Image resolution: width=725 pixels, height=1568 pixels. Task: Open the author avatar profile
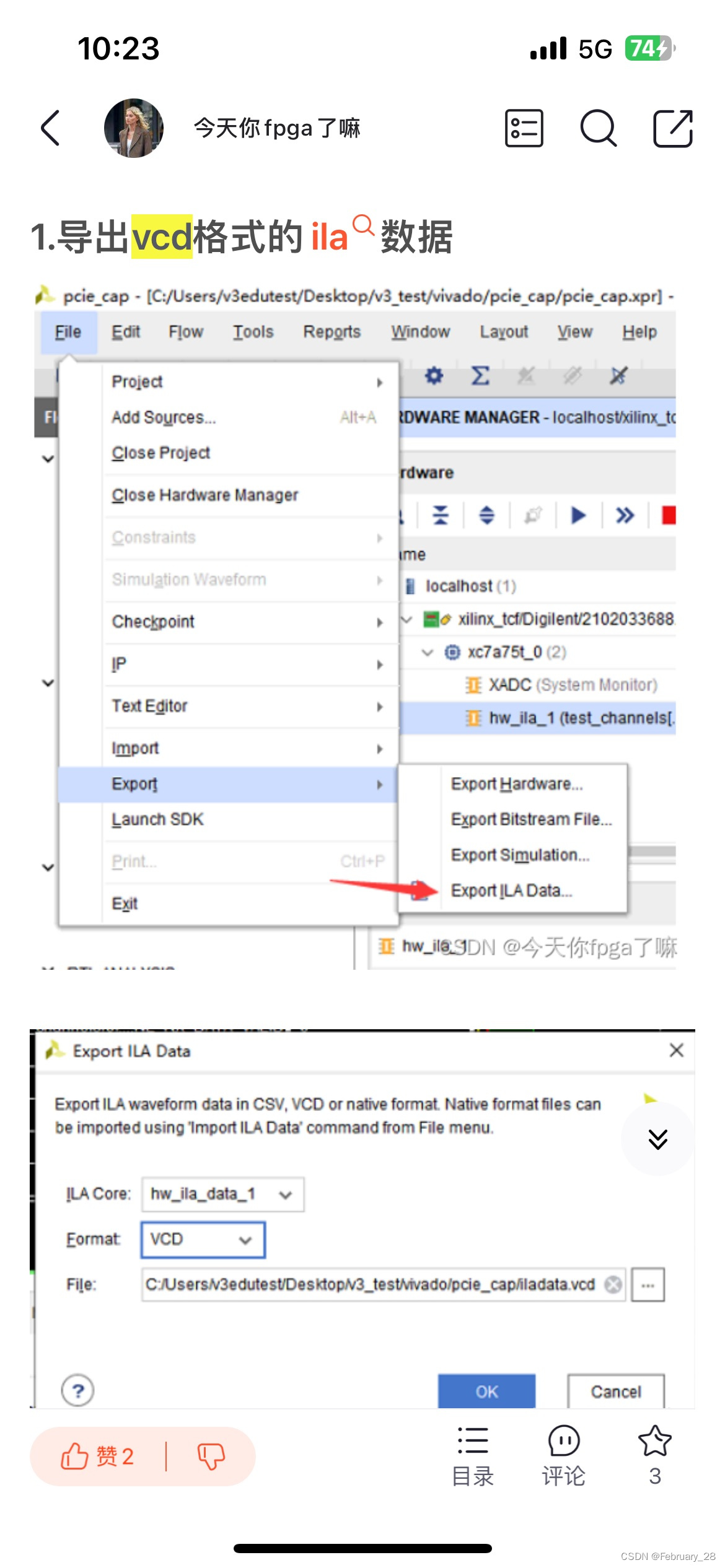point(134,128)
